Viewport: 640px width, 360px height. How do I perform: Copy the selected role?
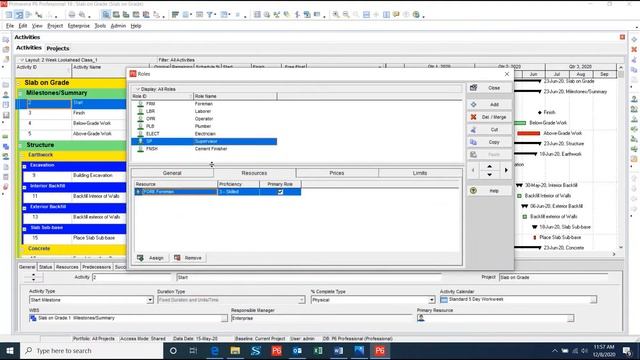tap(489, 142)
